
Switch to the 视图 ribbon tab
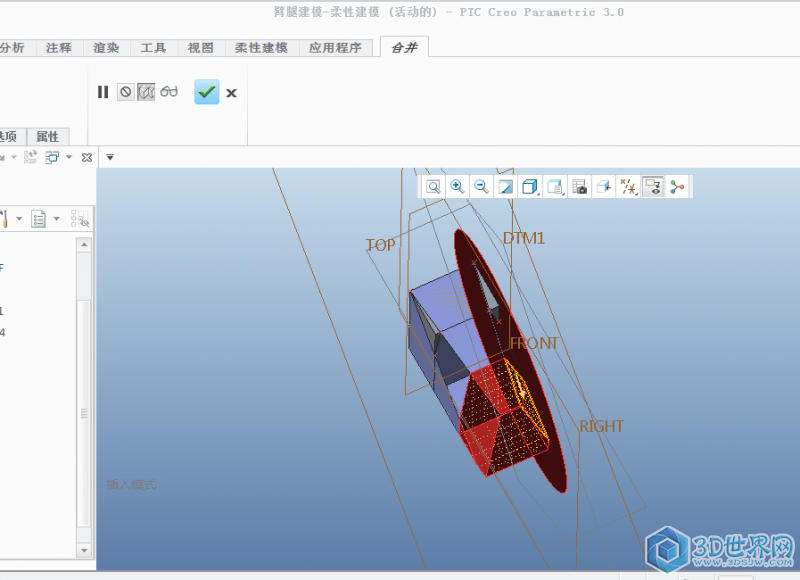click(201, 48)
